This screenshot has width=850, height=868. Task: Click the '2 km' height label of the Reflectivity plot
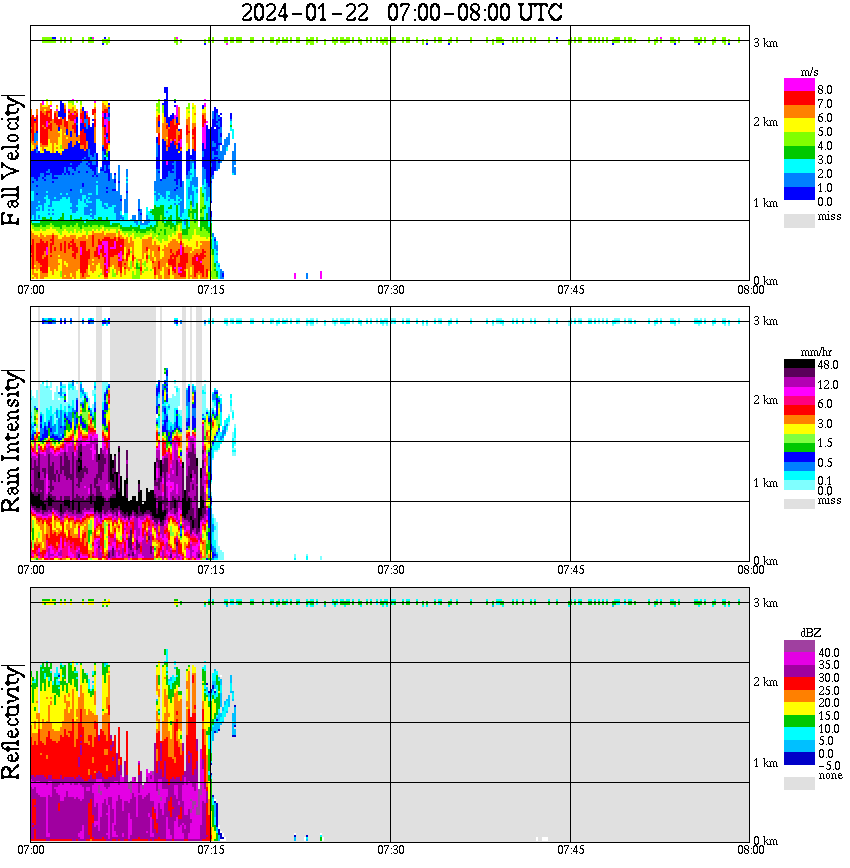(x=765, y=682)
